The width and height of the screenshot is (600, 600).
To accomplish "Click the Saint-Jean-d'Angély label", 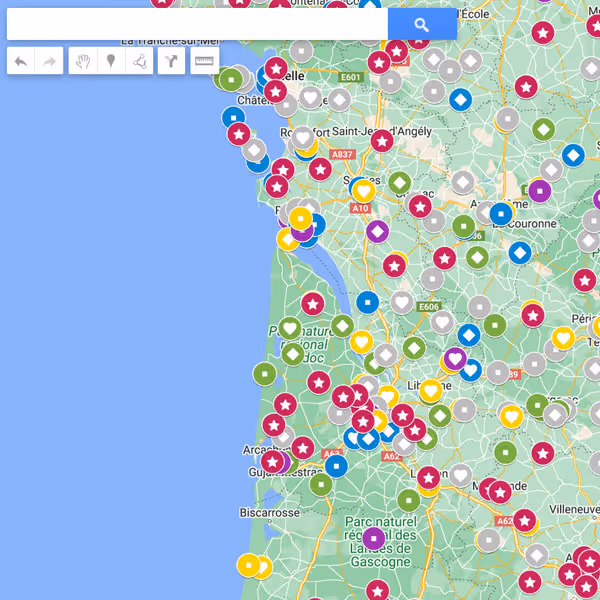I will tap(382, 132).
